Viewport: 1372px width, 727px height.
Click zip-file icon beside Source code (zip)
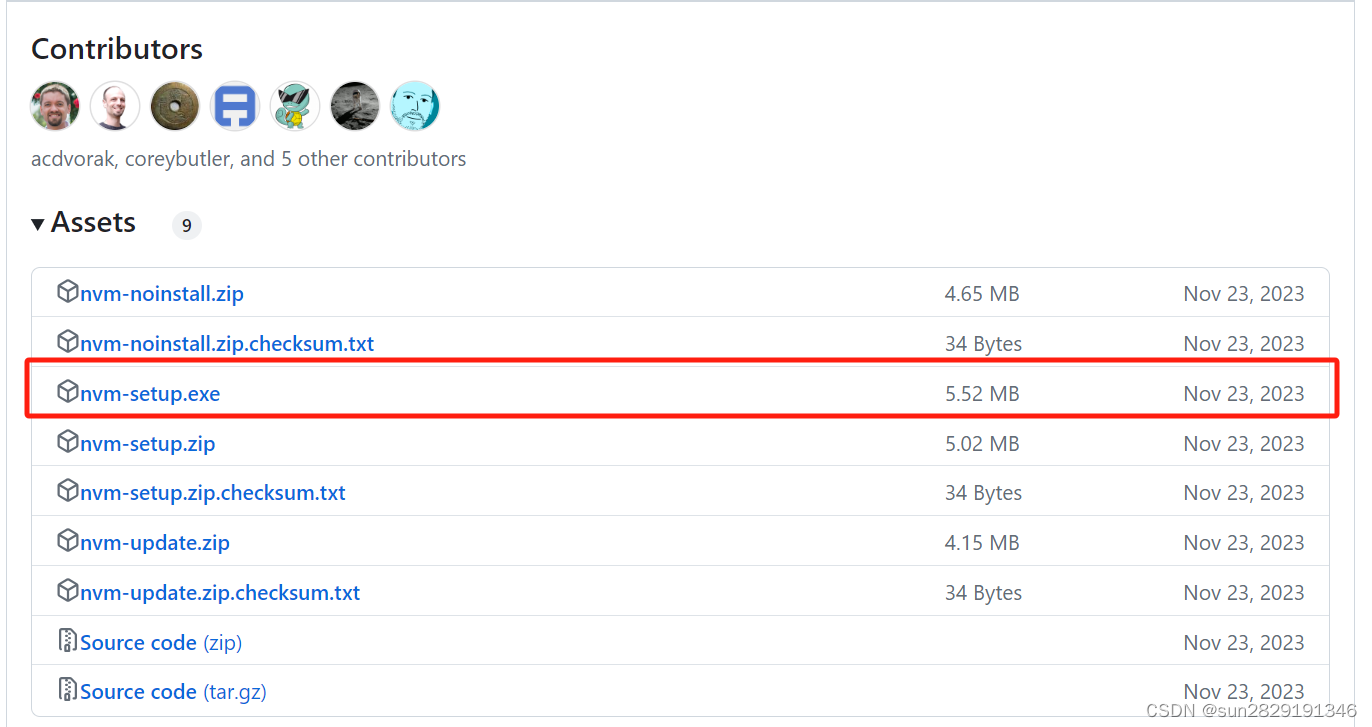pos(67,642)
